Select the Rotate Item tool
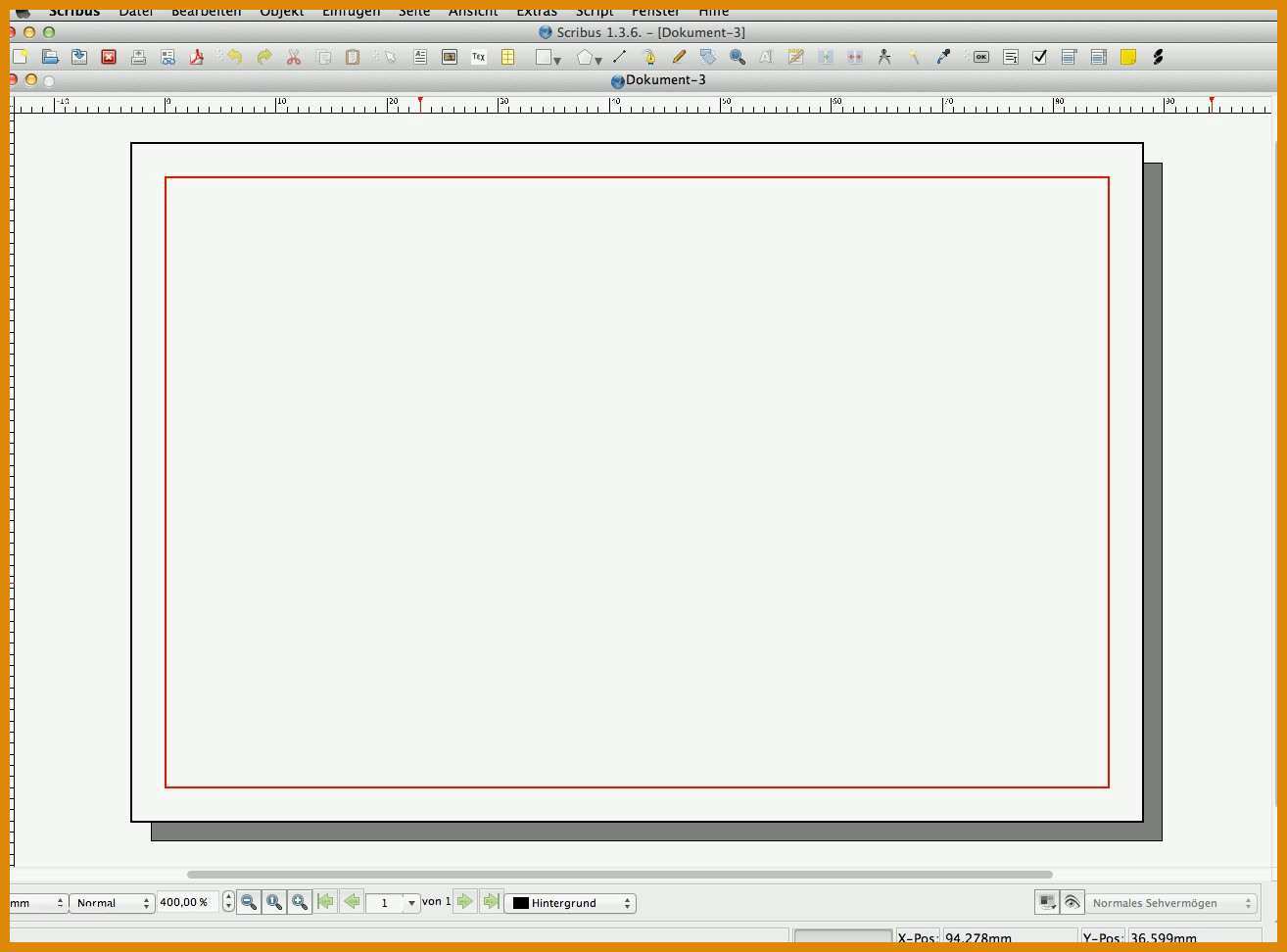The width and height of the screenshot is (1287, 952). [708, 57]
